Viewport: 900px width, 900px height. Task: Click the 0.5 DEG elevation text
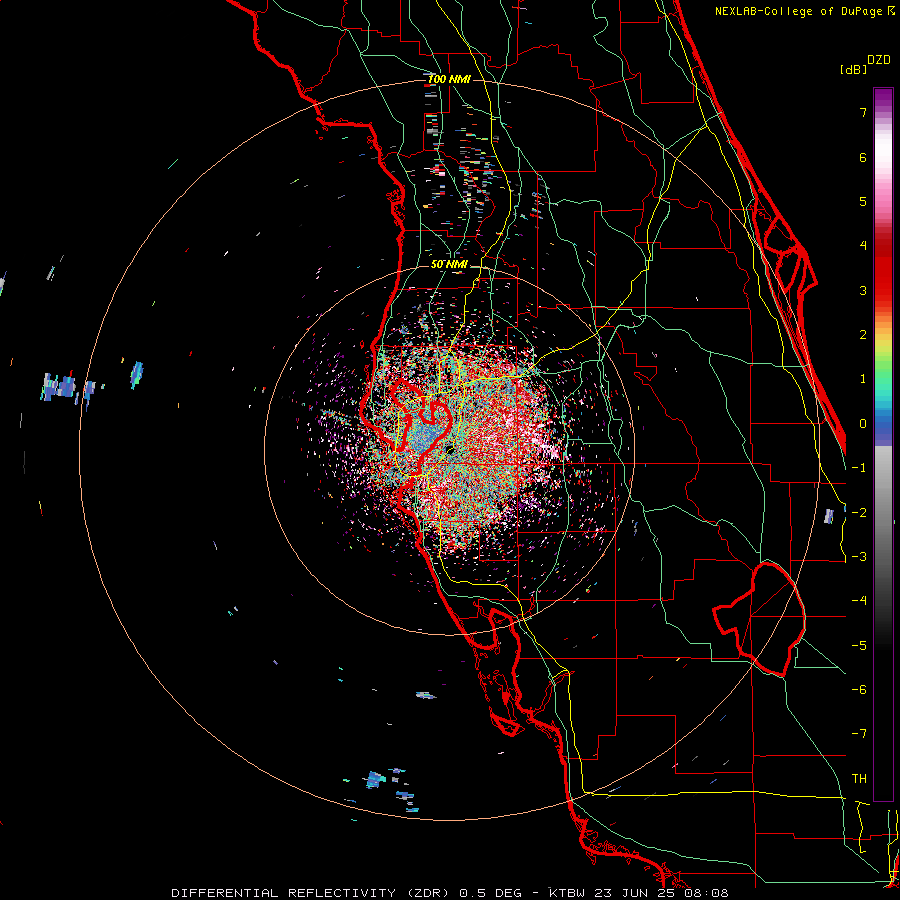(x=491, y=893)
